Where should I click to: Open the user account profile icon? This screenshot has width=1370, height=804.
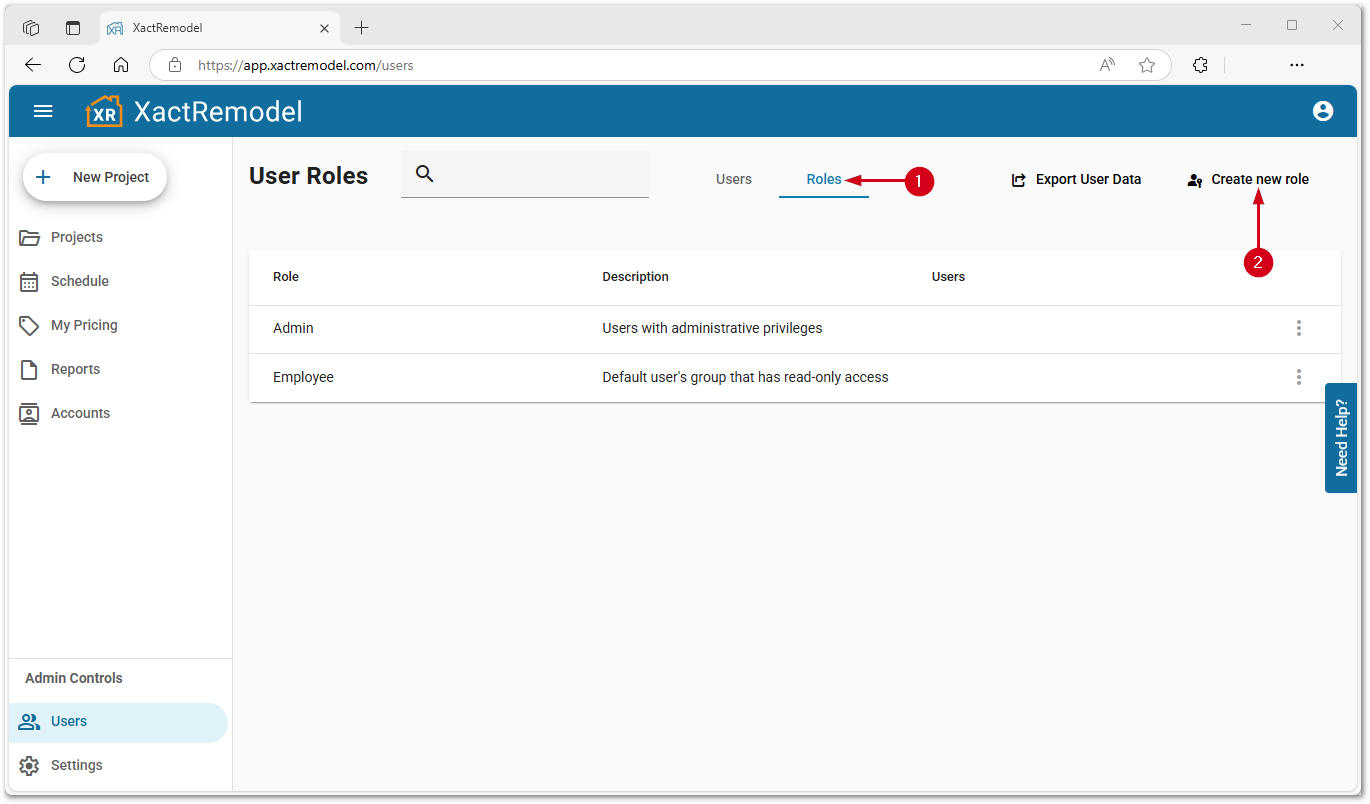(x=1322, y=111)
